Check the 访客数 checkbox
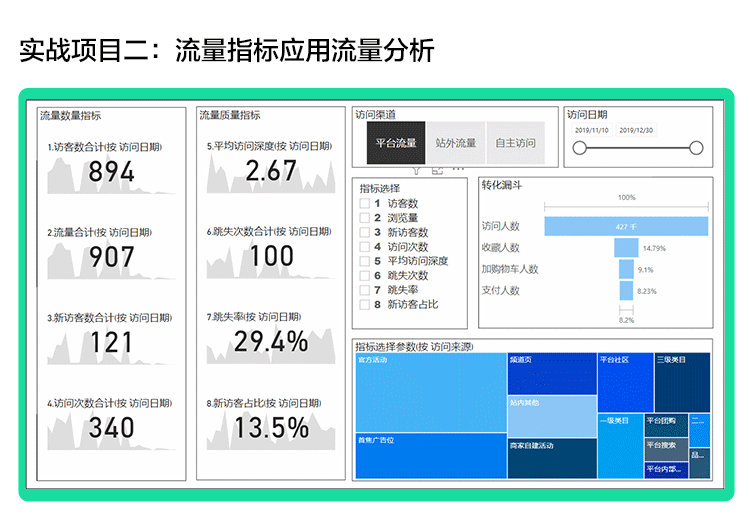750x527 pixels. pyautogui.click(x=365, y=204)
